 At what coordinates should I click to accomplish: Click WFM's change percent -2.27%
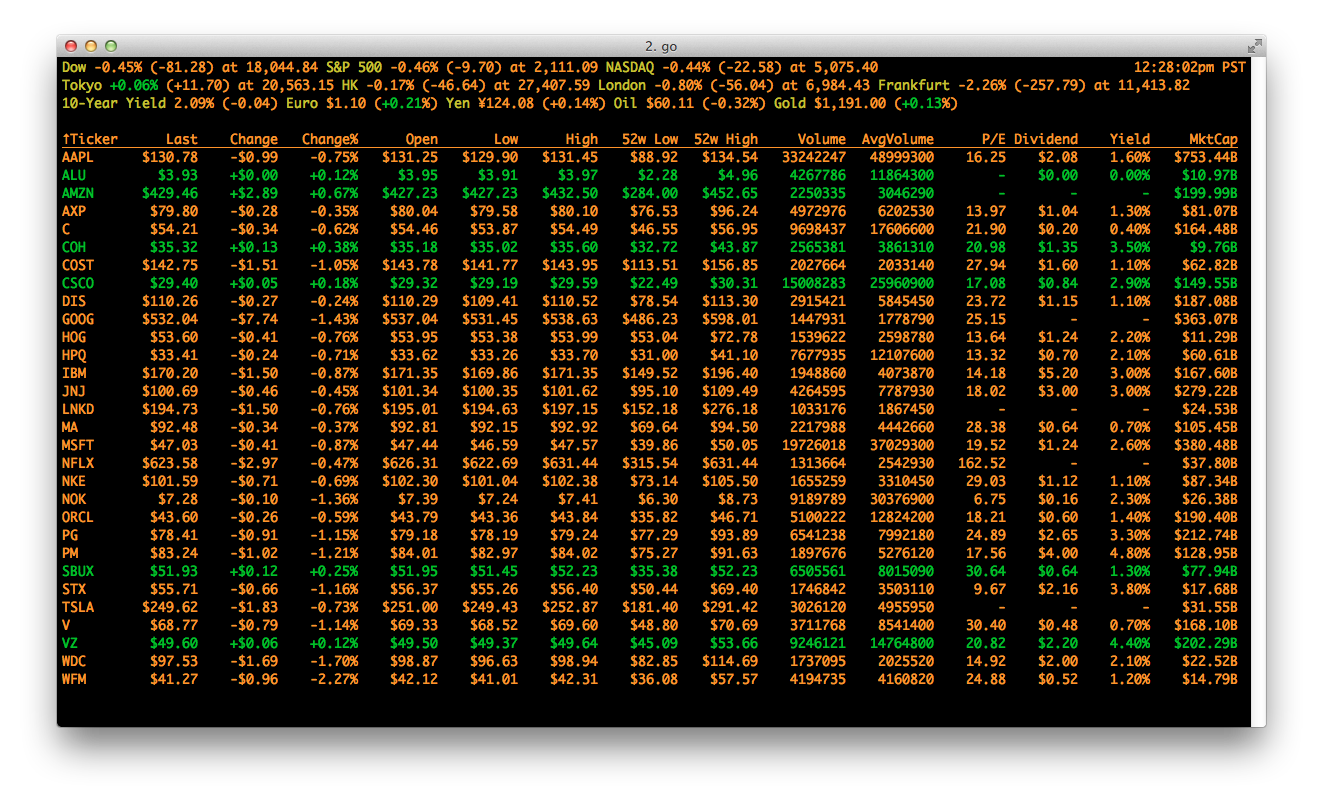[334, 679]
